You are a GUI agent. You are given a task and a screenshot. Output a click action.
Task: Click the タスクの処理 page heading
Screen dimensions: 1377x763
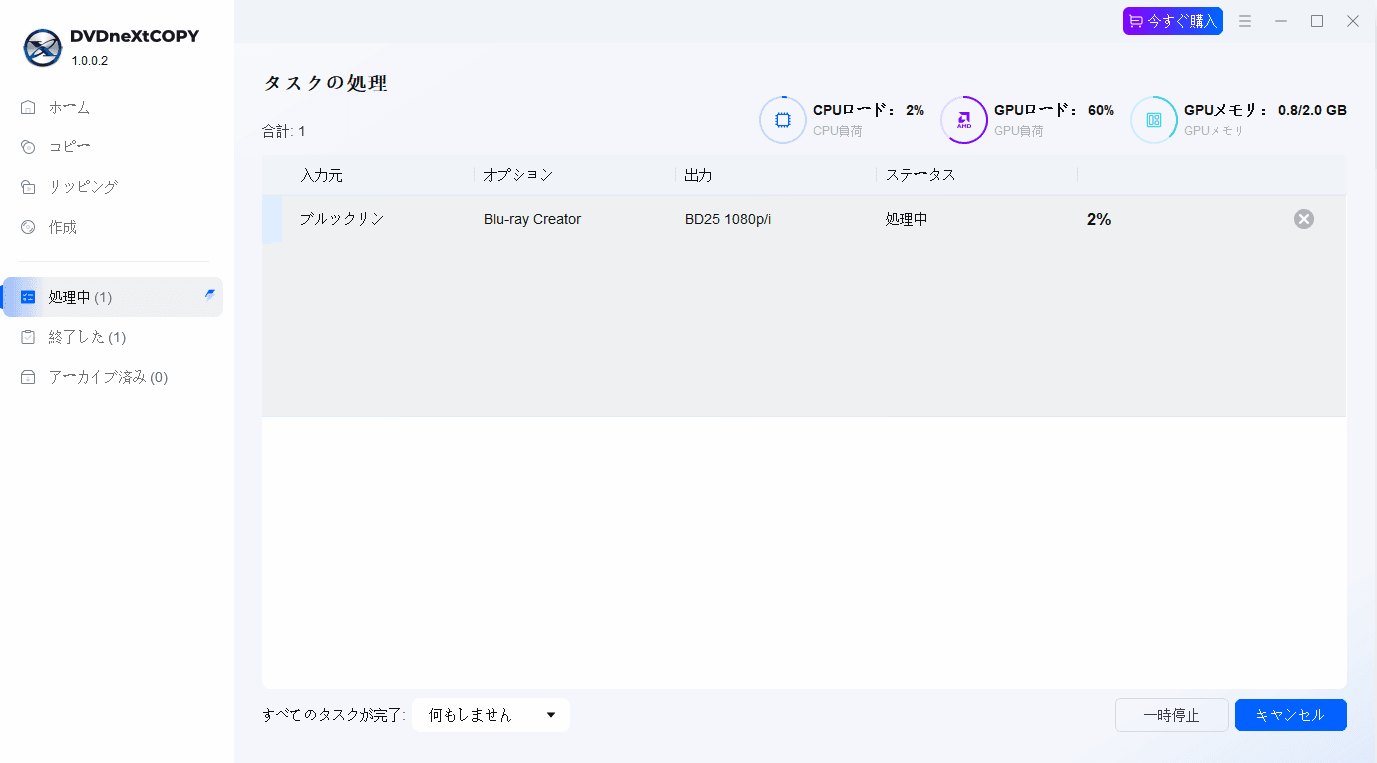[325, 83]
